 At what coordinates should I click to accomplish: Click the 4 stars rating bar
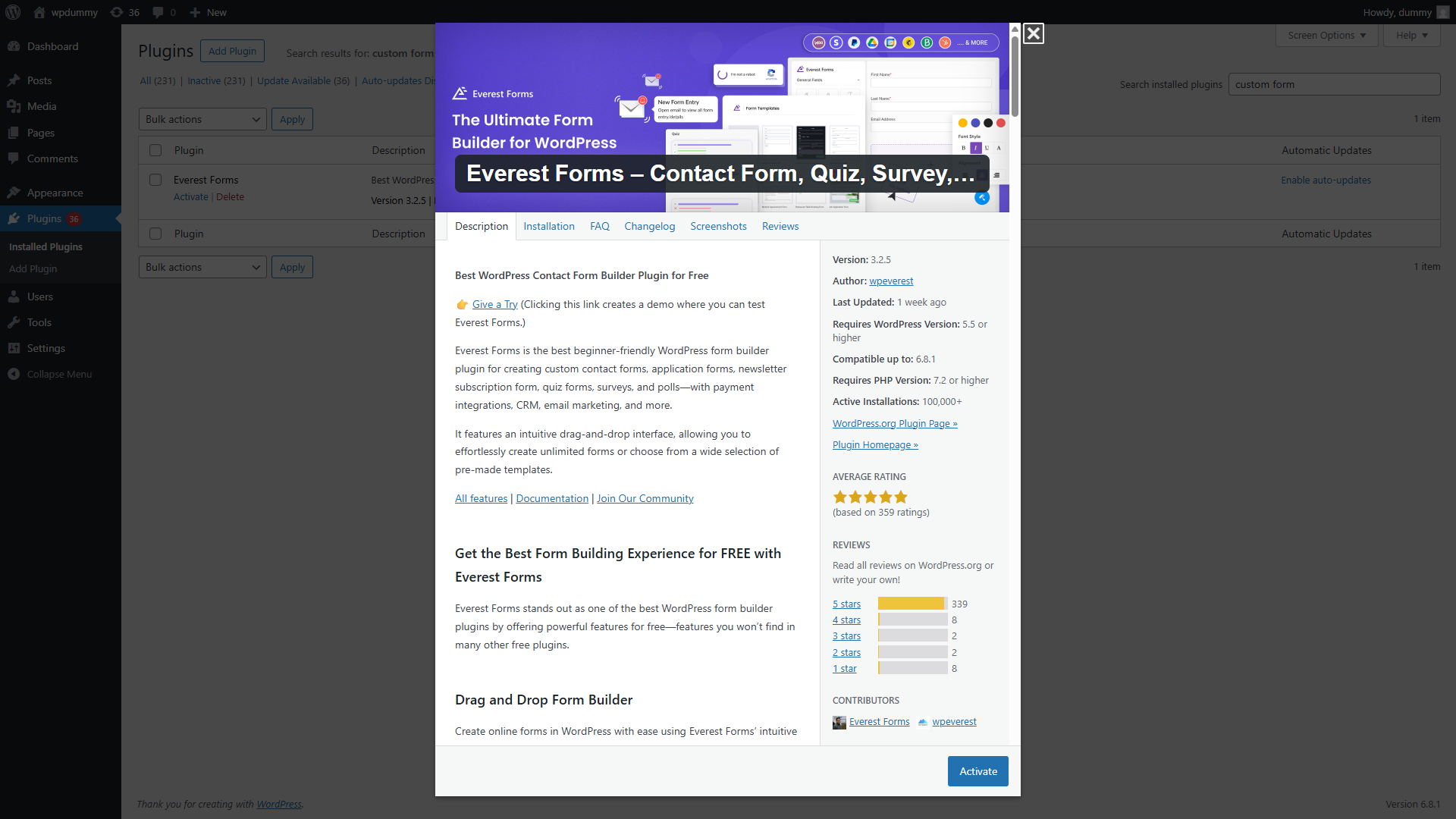point(913,620)
